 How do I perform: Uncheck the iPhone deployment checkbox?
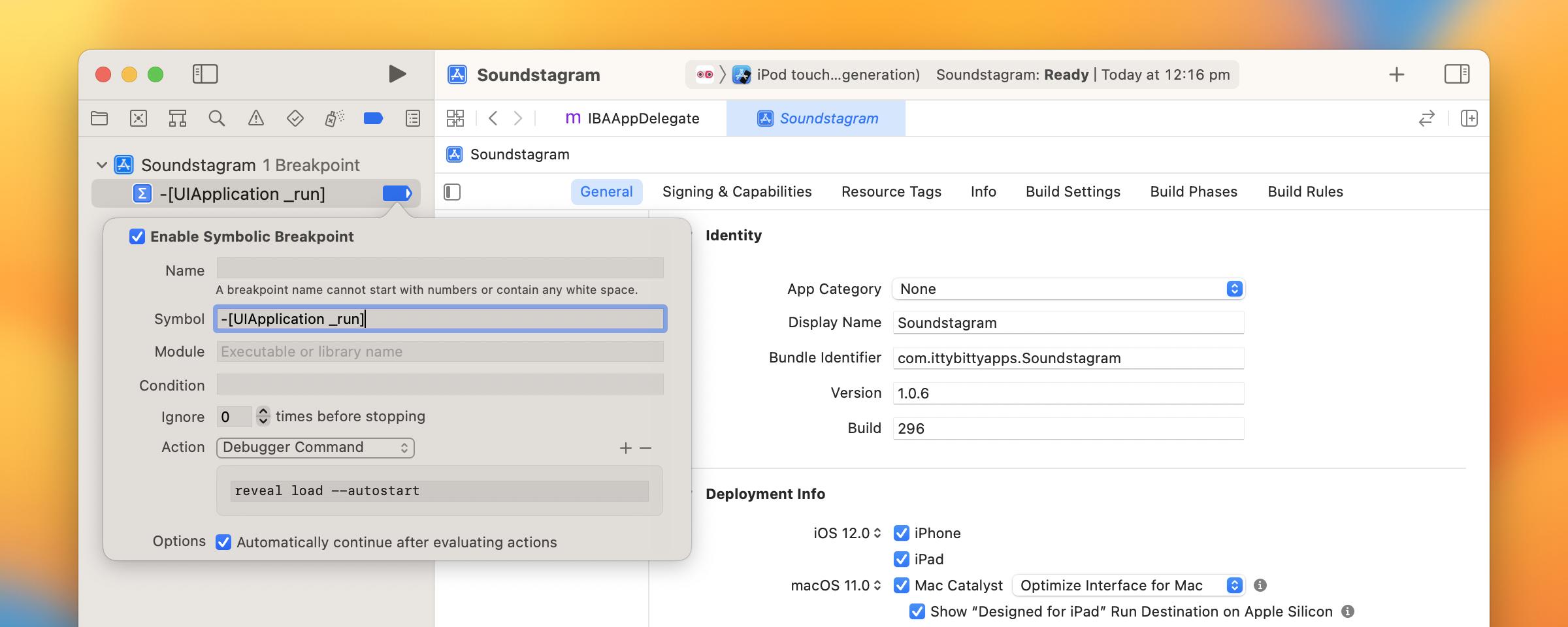(902, 533)
